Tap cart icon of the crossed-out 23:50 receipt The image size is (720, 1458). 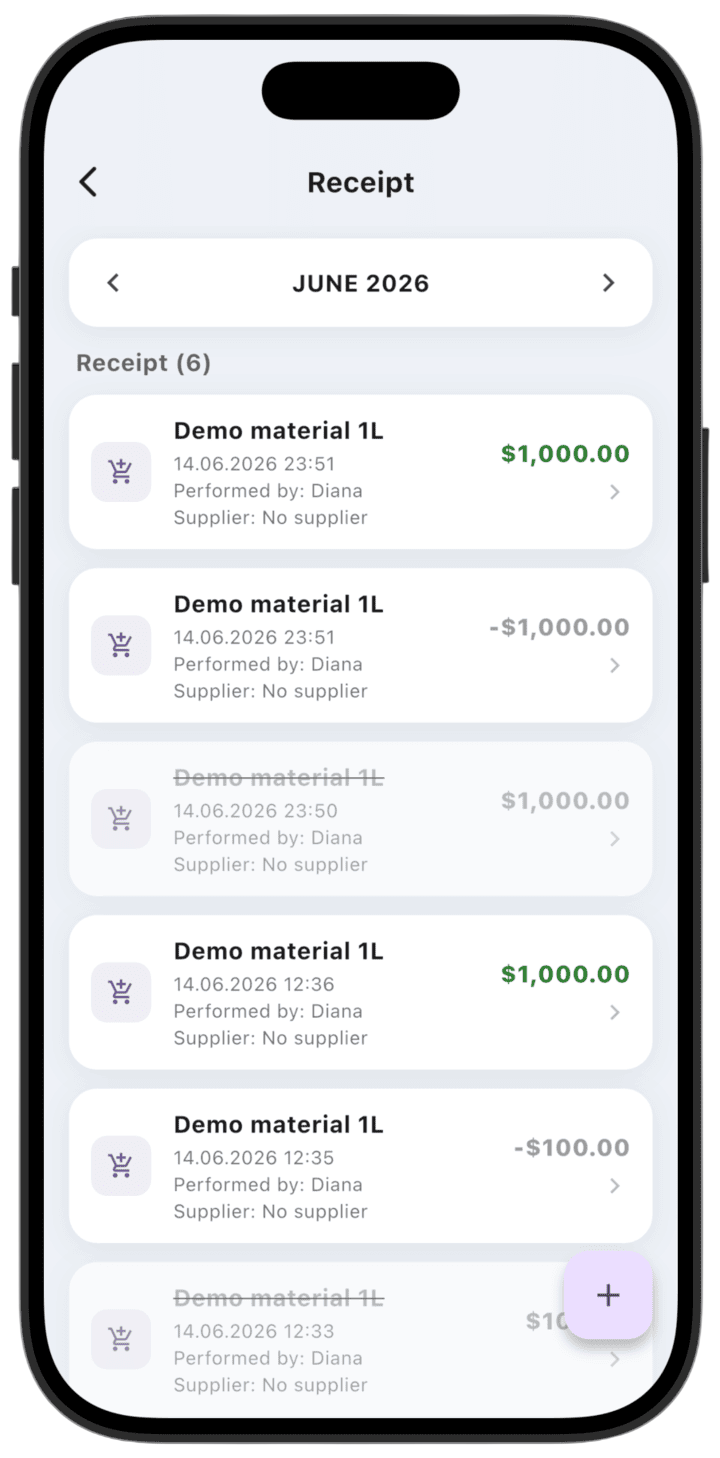click(x=121, y=819)
